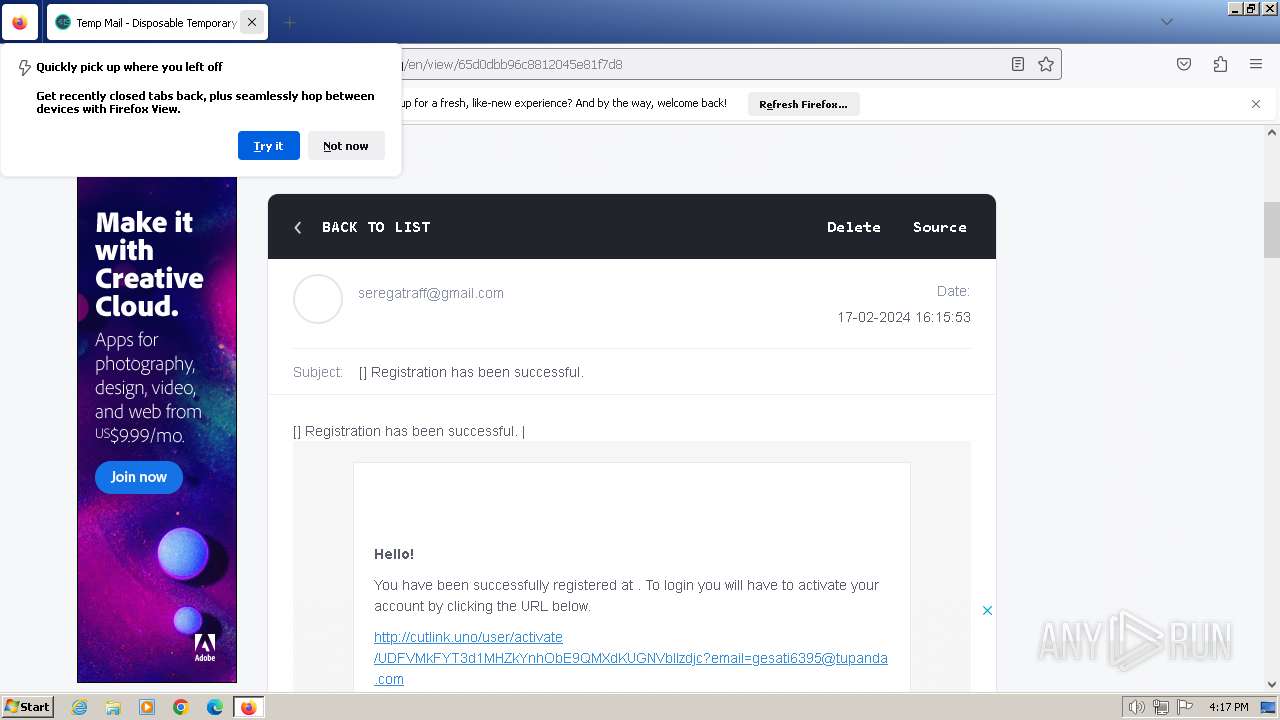Open the Action Center flag icon
The image size is (1280, 720).
click(1184, 707)
